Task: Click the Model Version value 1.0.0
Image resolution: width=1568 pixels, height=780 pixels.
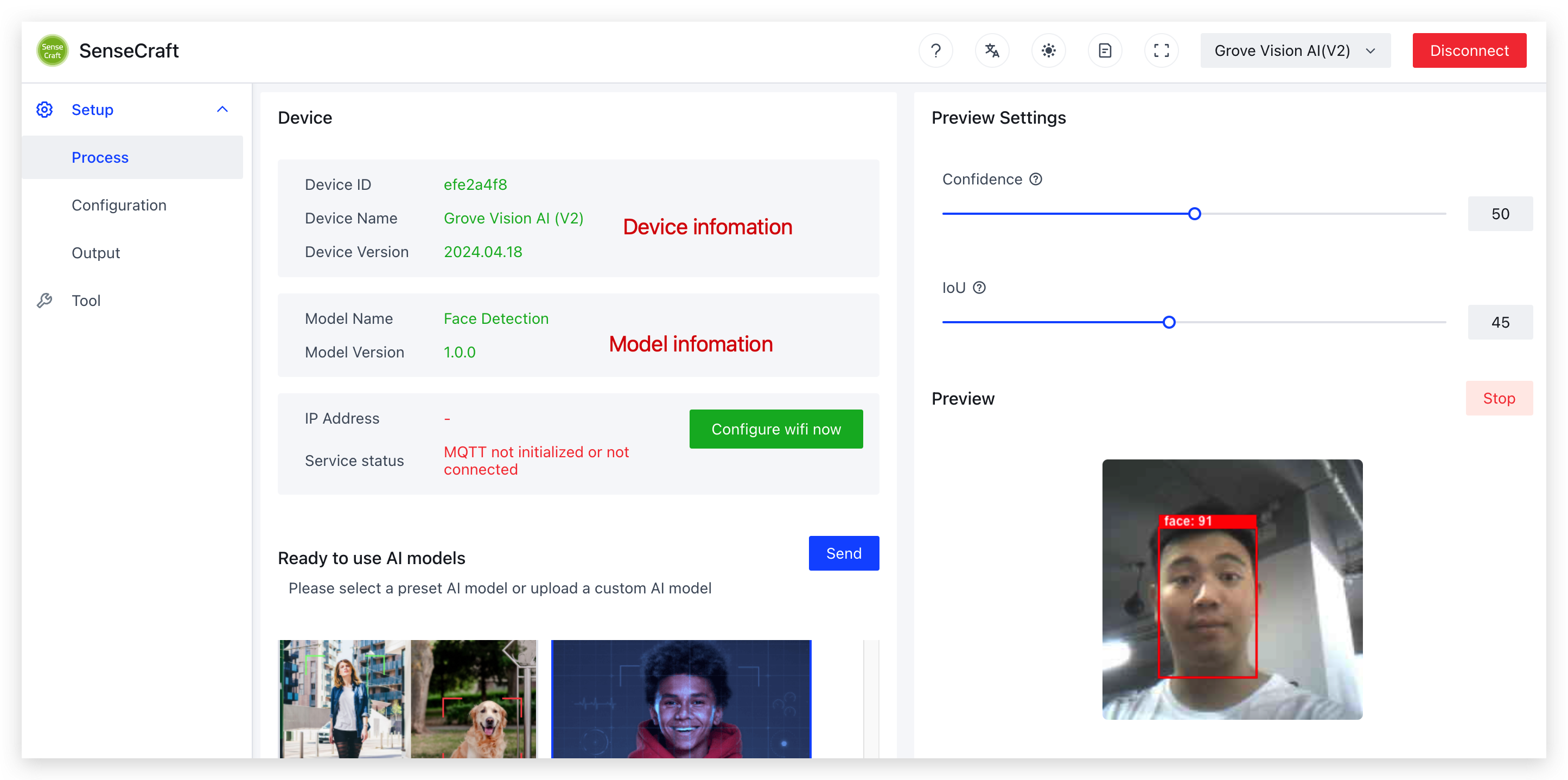Action: click(459, 351)
